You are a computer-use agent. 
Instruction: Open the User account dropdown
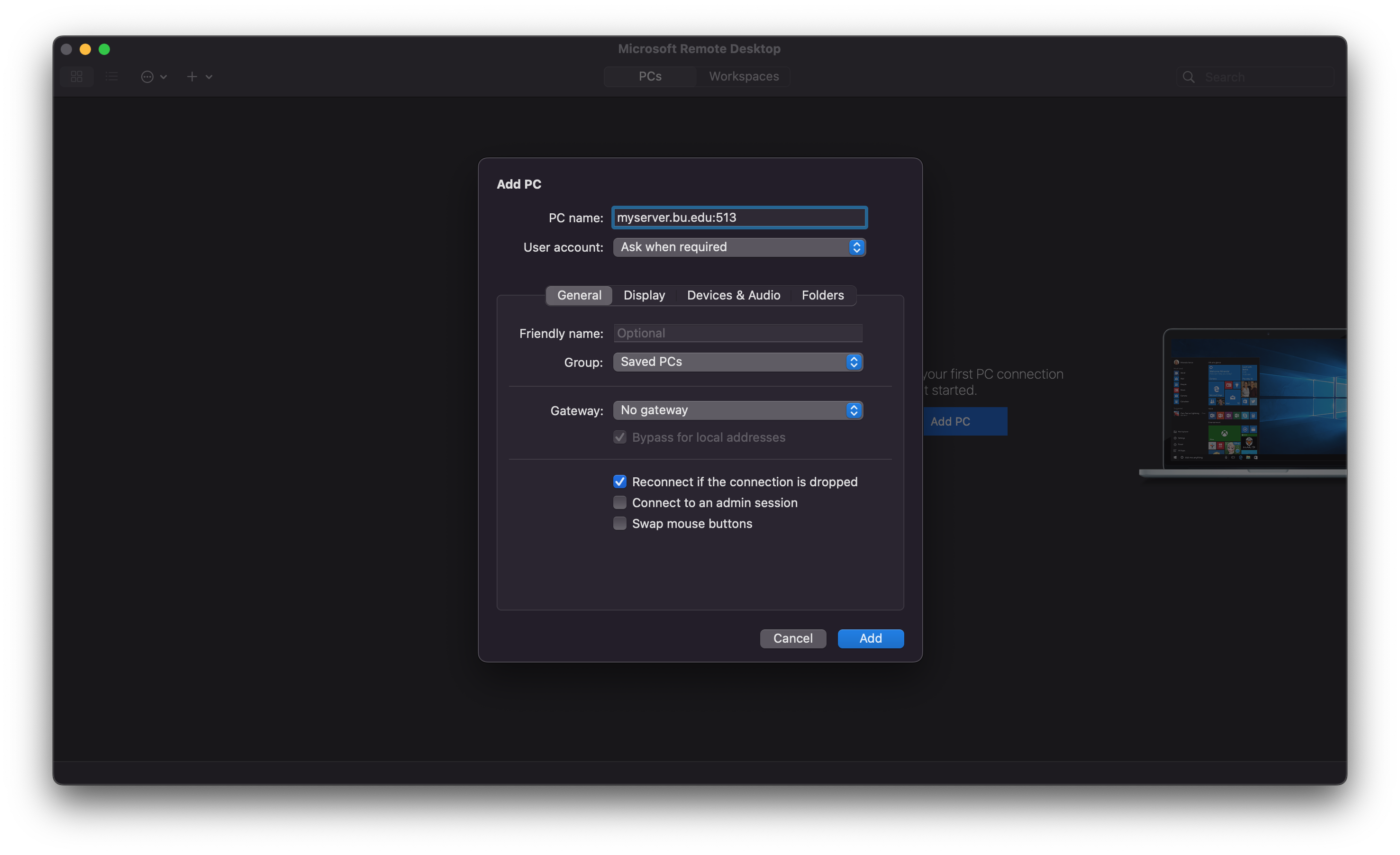[x=739, y=247]
